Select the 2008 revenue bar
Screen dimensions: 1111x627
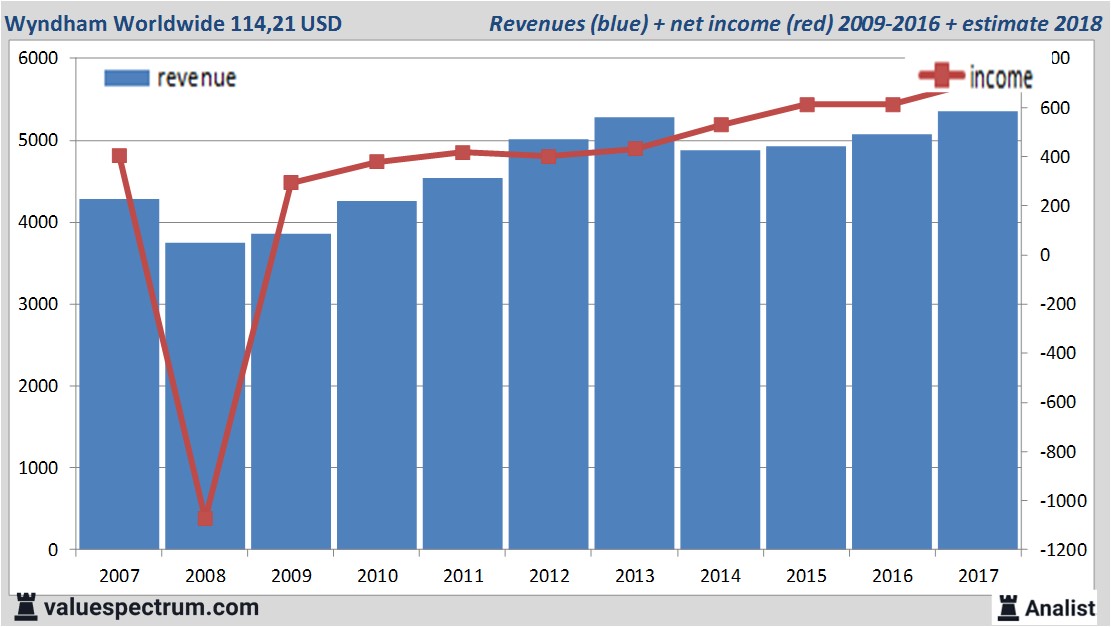205,396
